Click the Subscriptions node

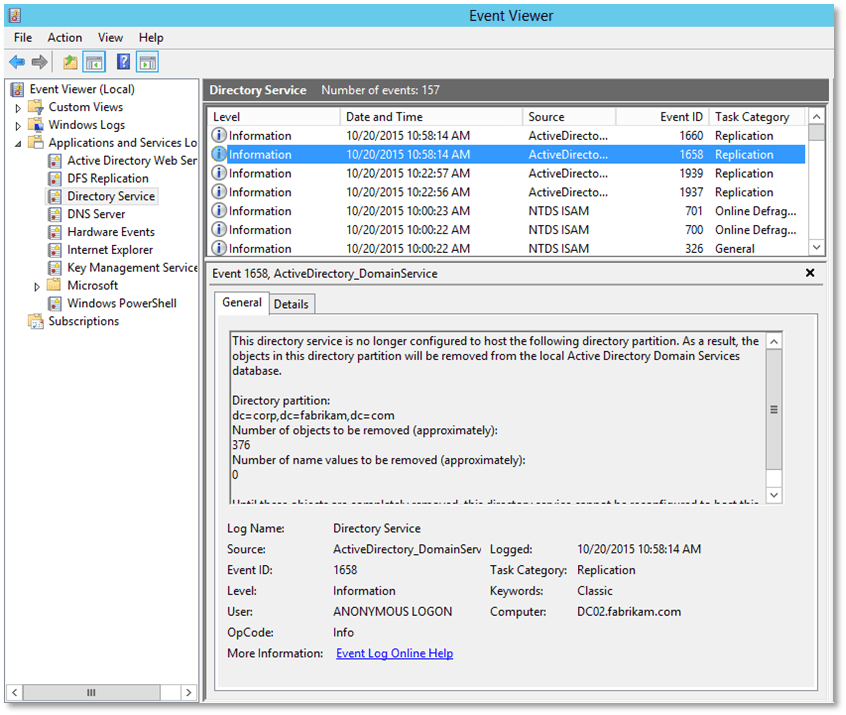[x=83, y=321]
